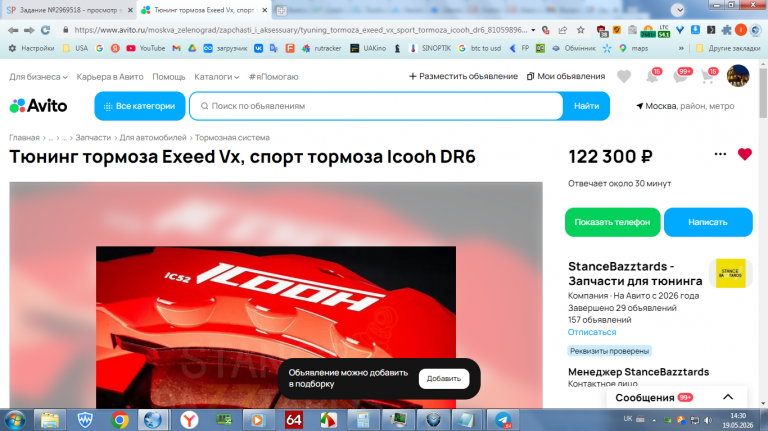Screen dimensions: 768x431
Task: Open Помощь menu link
Action: [x=168, y=77]
